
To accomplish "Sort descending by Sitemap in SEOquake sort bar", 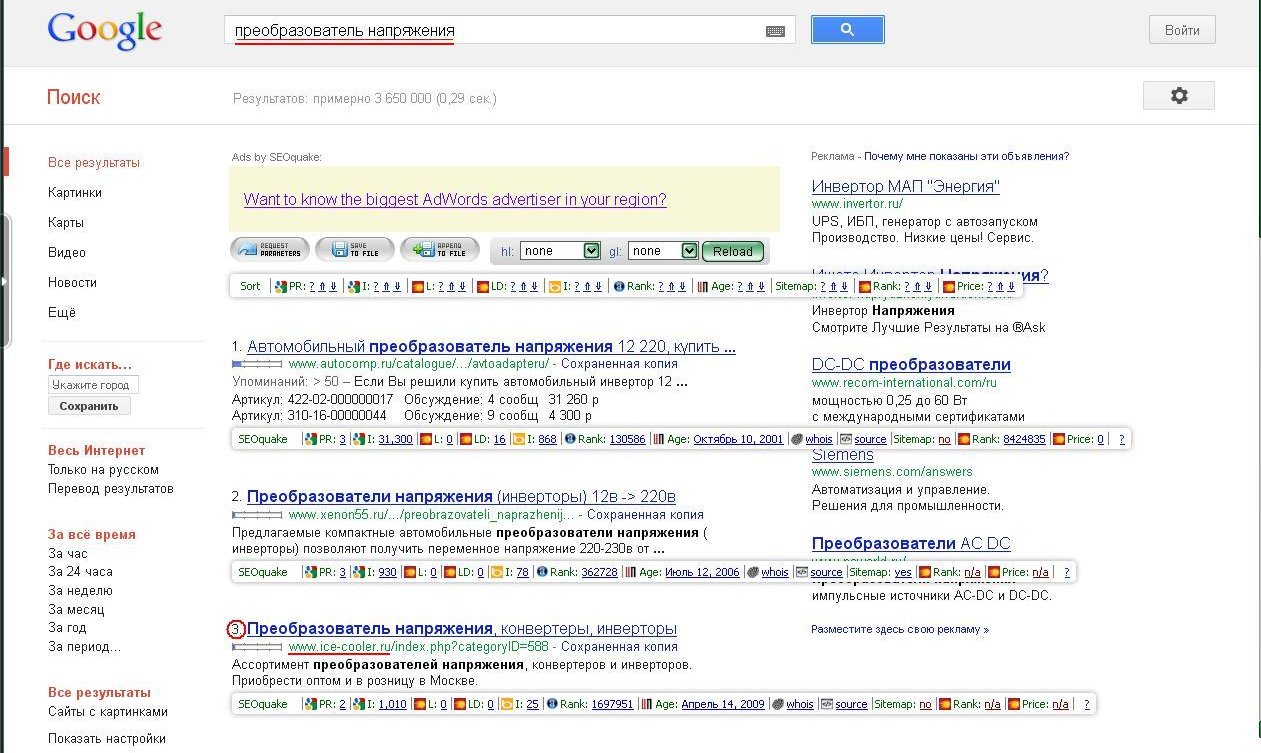I will point(846,286).
